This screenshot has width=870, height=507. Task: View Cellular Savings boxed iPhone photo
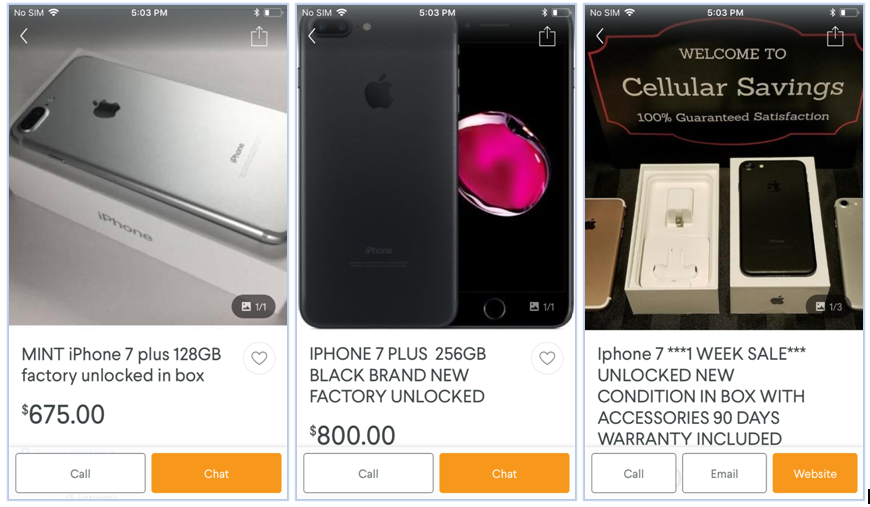724,166
